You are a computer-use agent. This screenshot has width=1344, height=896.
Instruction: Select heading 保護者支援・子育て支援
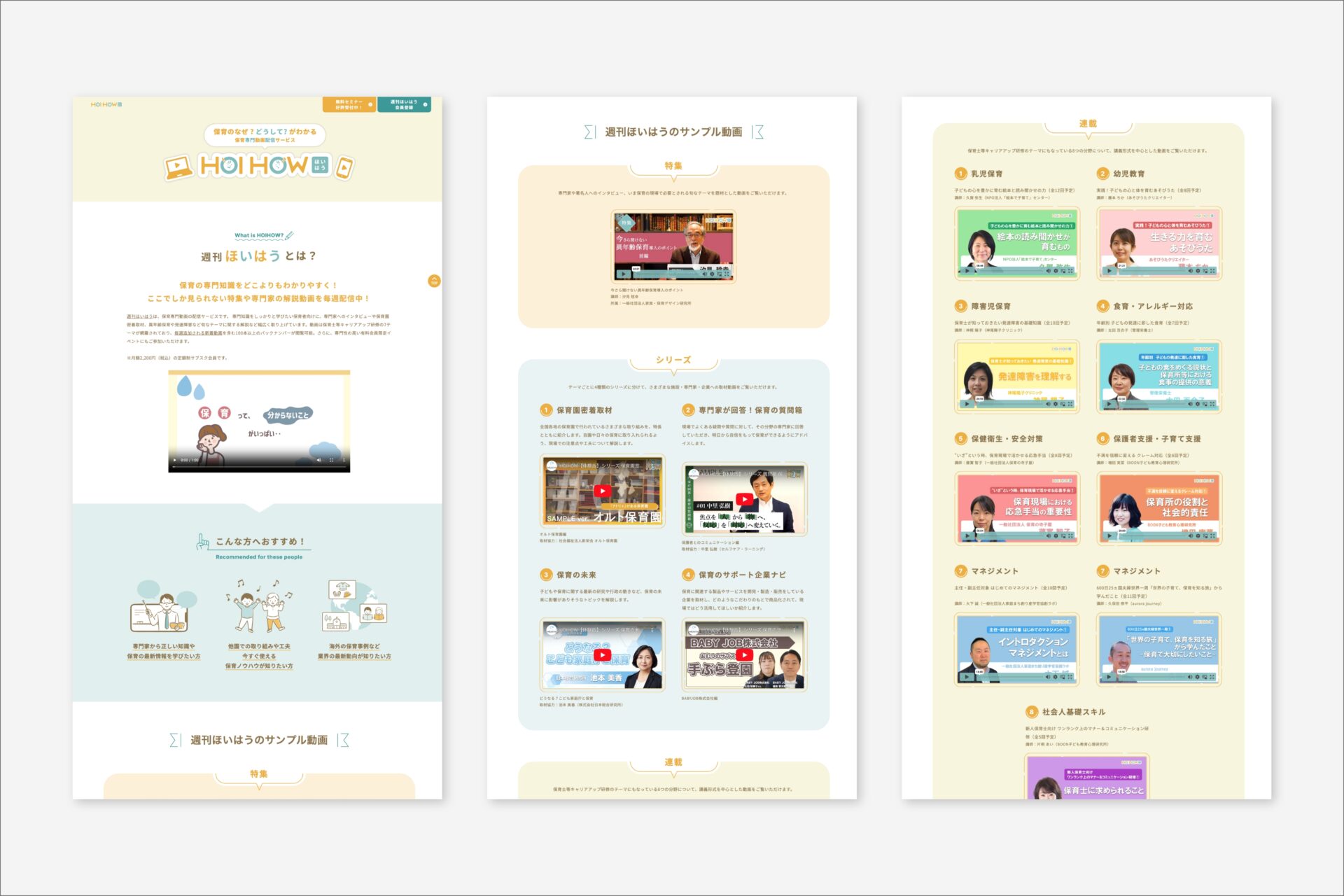pyautogui.click(x=1157, y=439)
